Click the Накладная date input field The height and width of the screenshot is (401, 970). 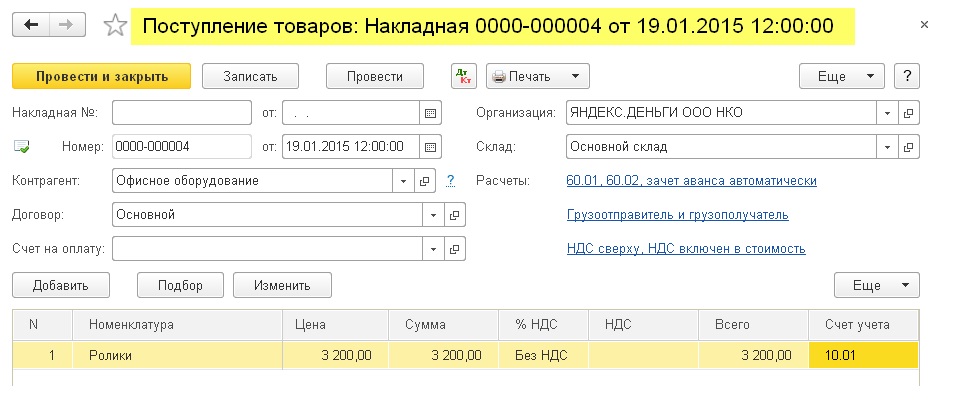click(x=351, y=113)
